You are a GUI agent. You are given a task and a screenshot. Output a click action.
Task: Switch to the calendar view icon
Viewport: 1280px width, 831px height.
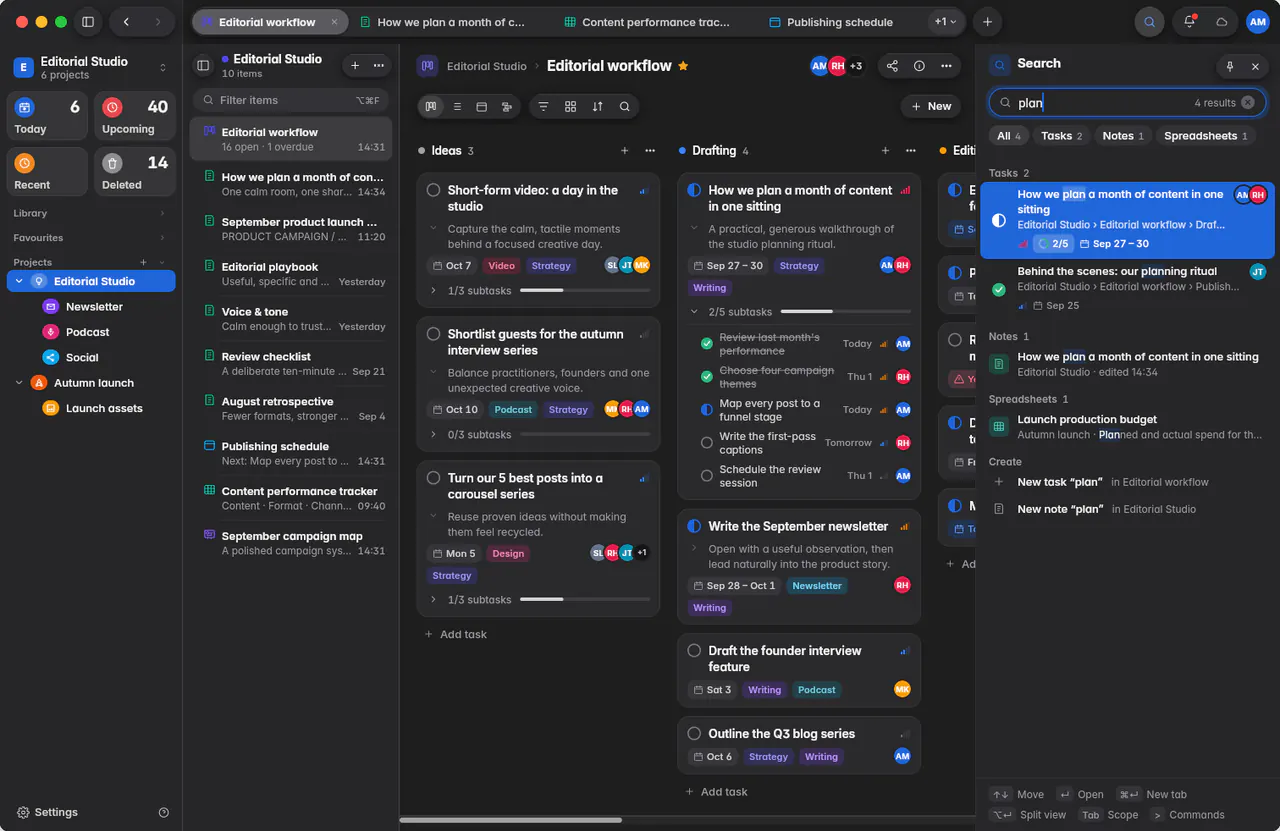point(481,106)
